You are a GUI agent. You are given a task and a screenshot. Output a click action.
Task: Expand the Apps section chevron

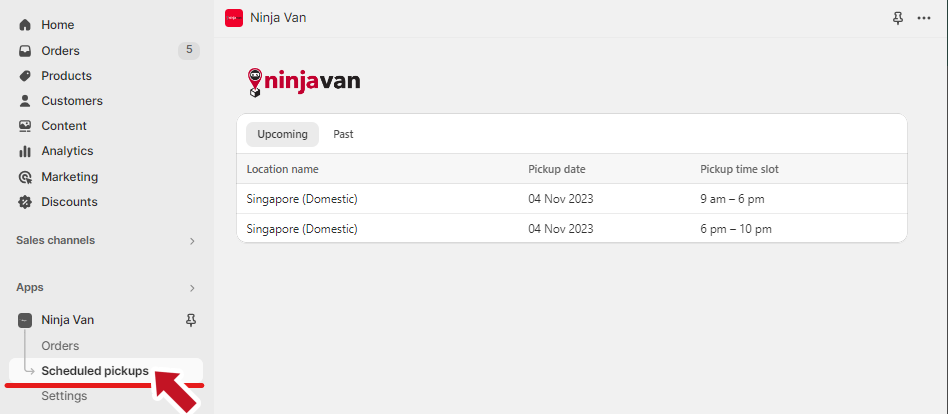coord(192,288)
